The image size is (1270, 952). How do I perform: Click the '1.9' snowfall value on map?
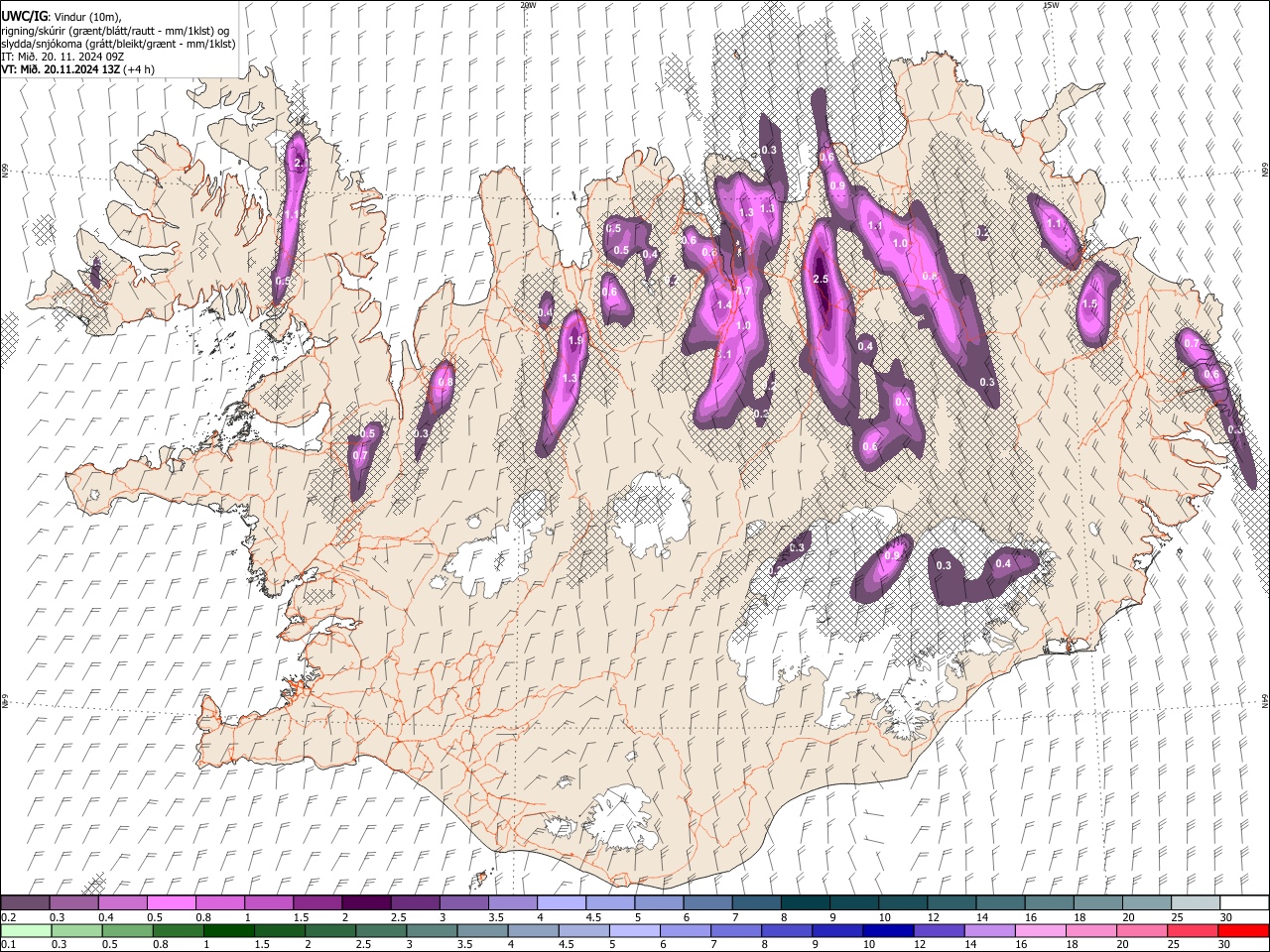pos(574,340)
